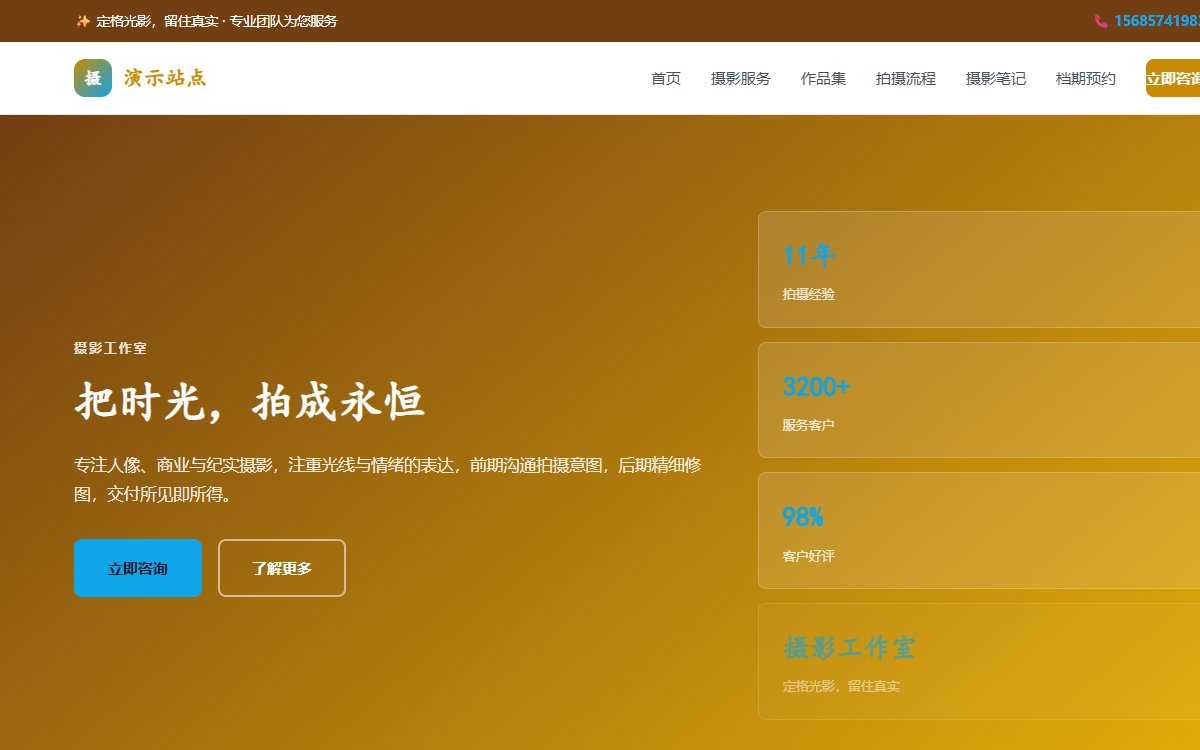Click the sparkle icon in top banner
Screen dimensions: 1200x750
(x=83, y=21)
